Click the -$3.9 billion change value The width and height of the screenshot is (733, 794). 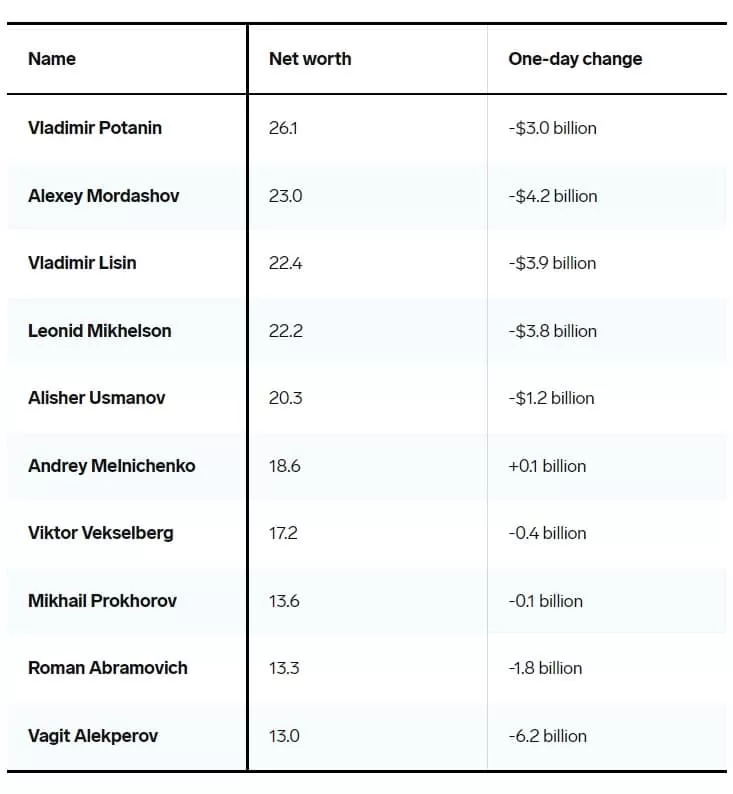(552, 263)
